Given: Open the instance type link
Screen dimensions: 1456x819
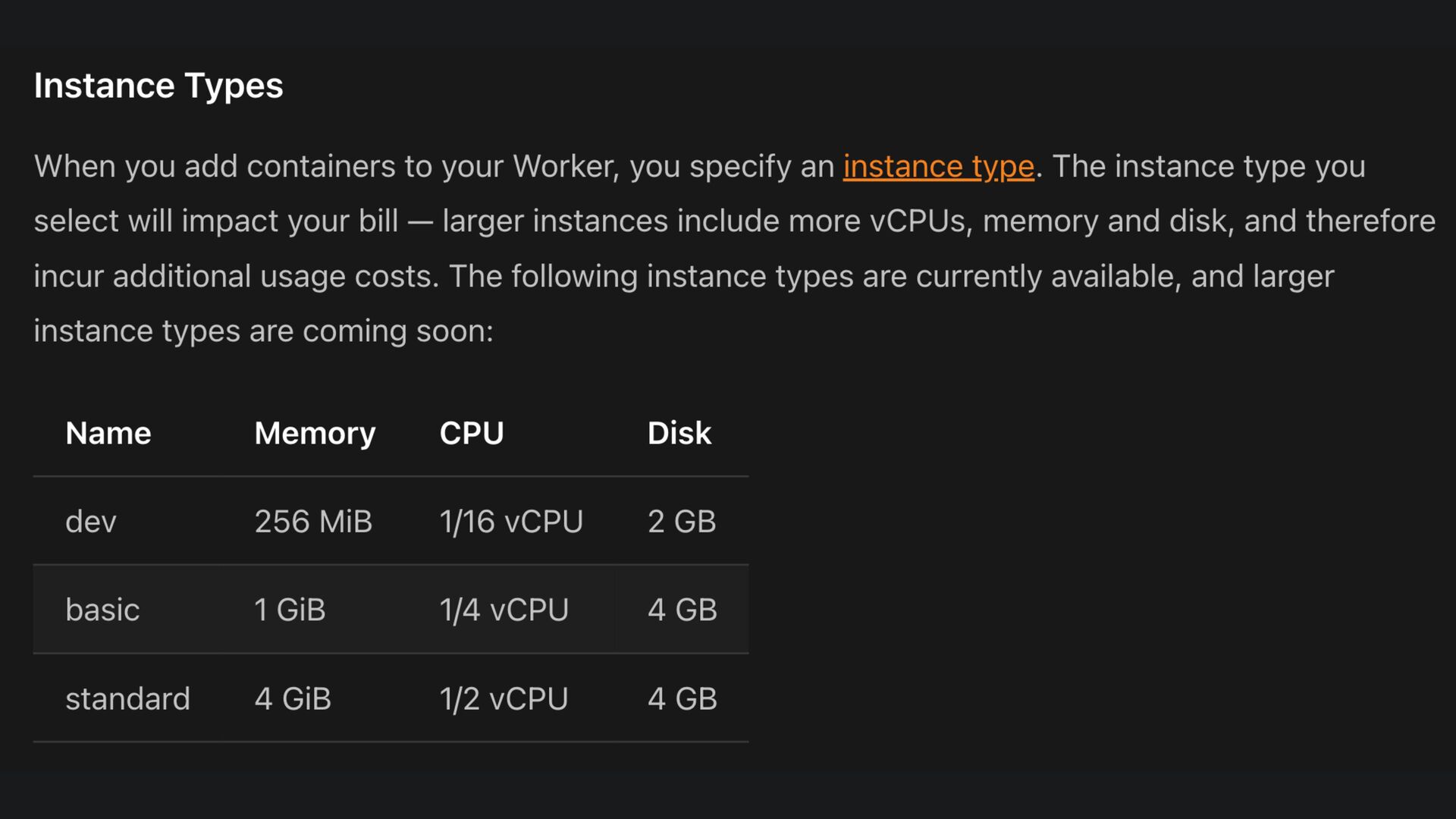Looking at the screenshot, I should tap(939, 167).
